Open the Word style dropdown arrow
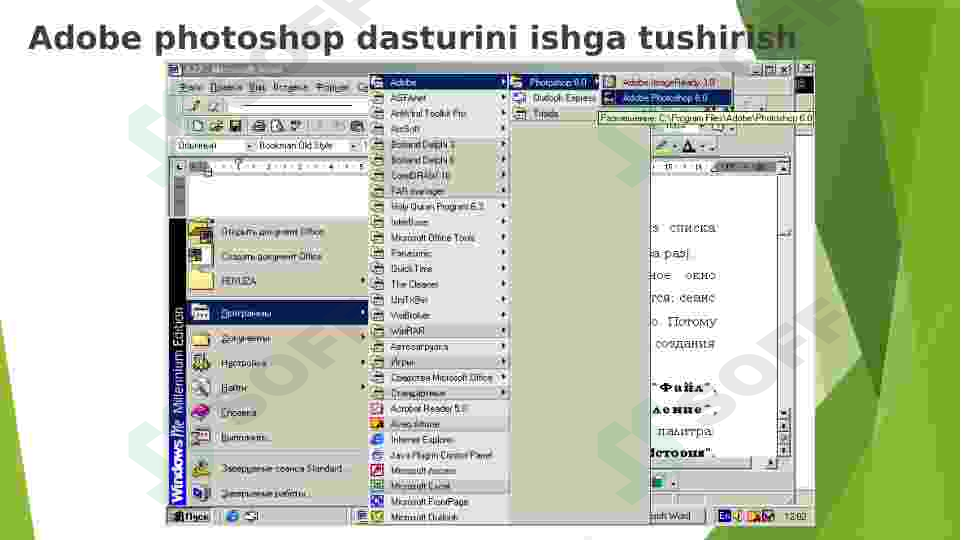The image size is (961, 540). click(249, 146)
